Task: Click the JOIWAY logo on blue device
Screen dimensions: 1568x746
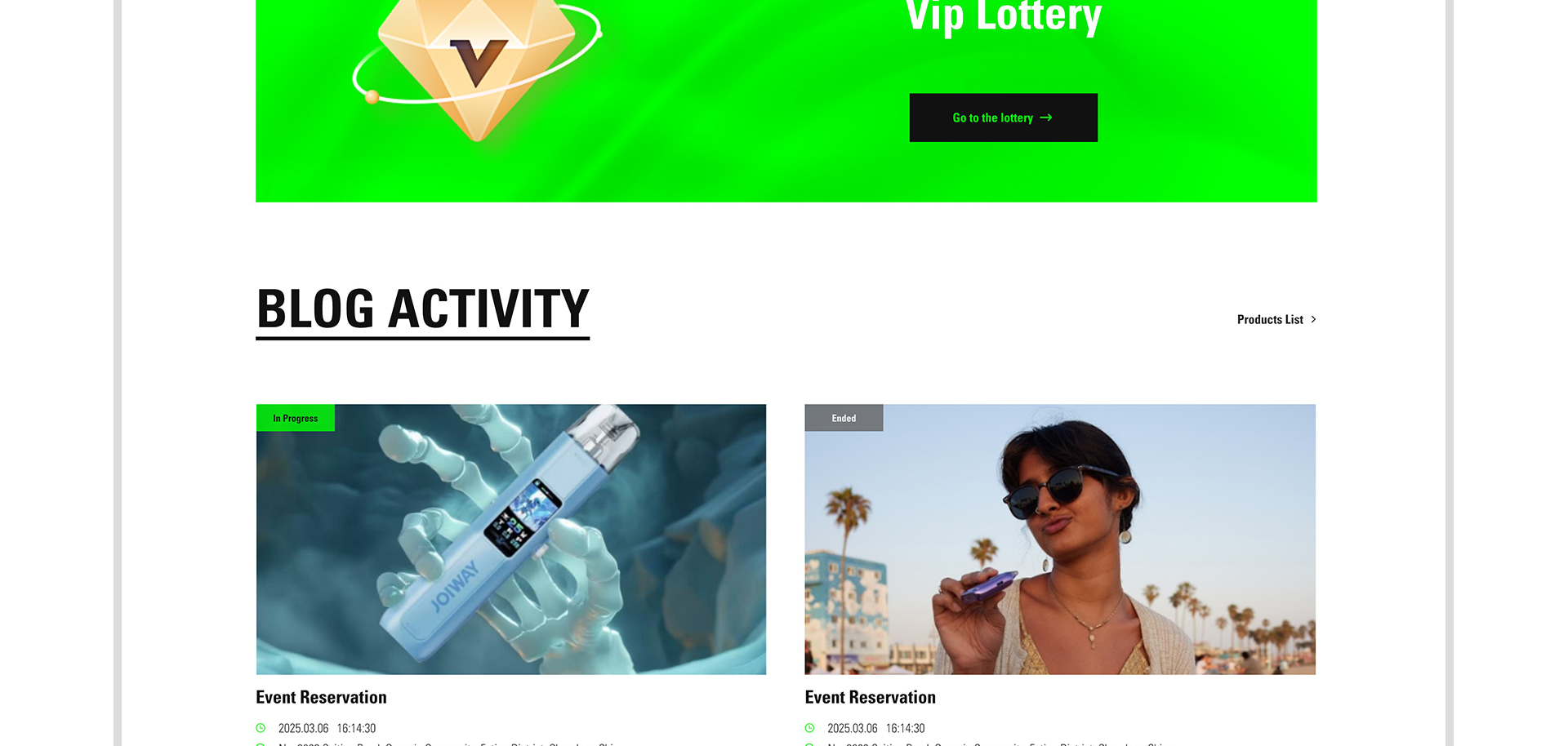Action: pos(455,586)
